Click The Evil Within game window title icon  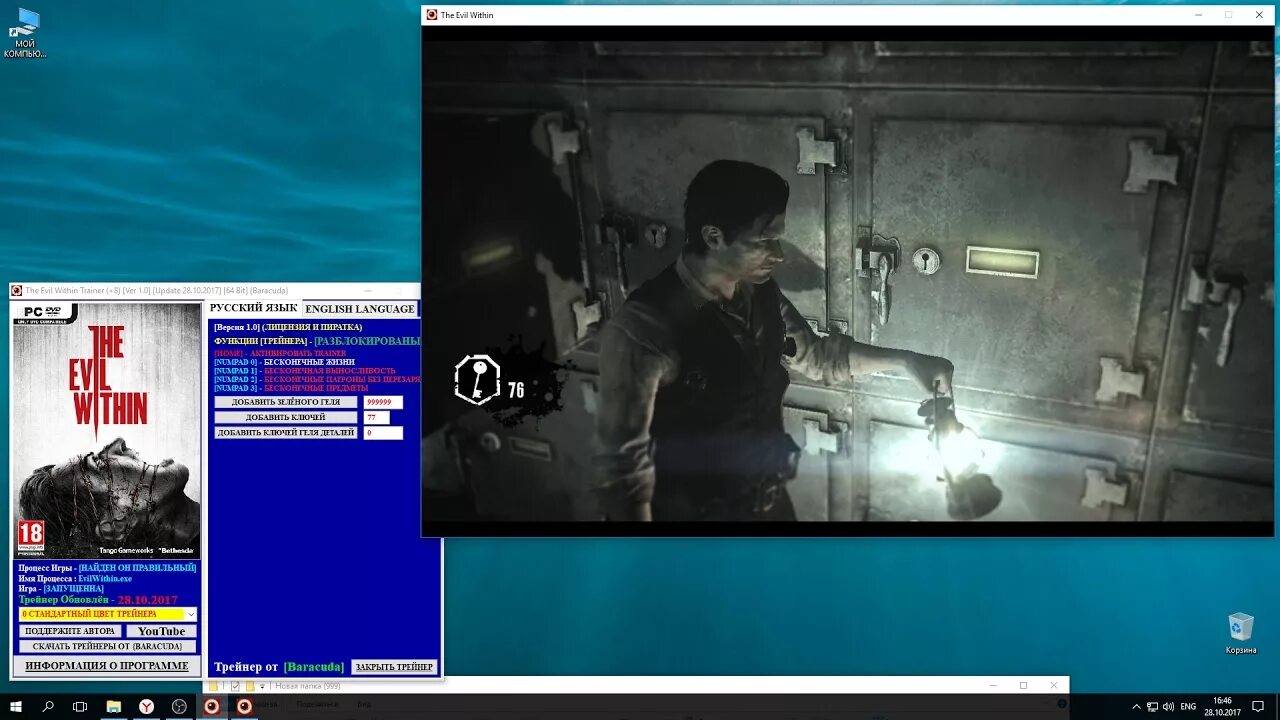(432, 15)
